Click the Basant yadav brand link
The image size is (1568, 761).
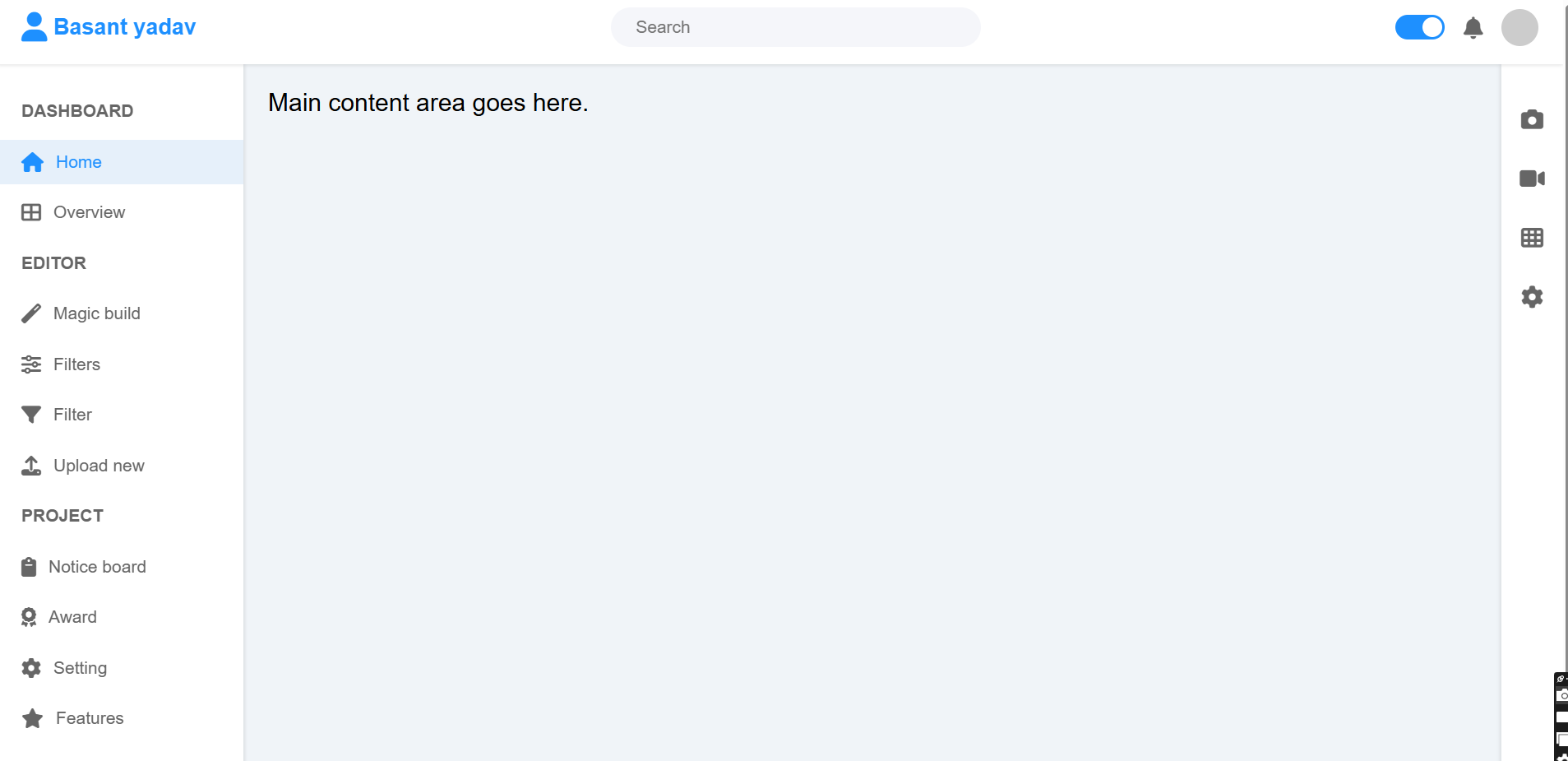point(124,27)
